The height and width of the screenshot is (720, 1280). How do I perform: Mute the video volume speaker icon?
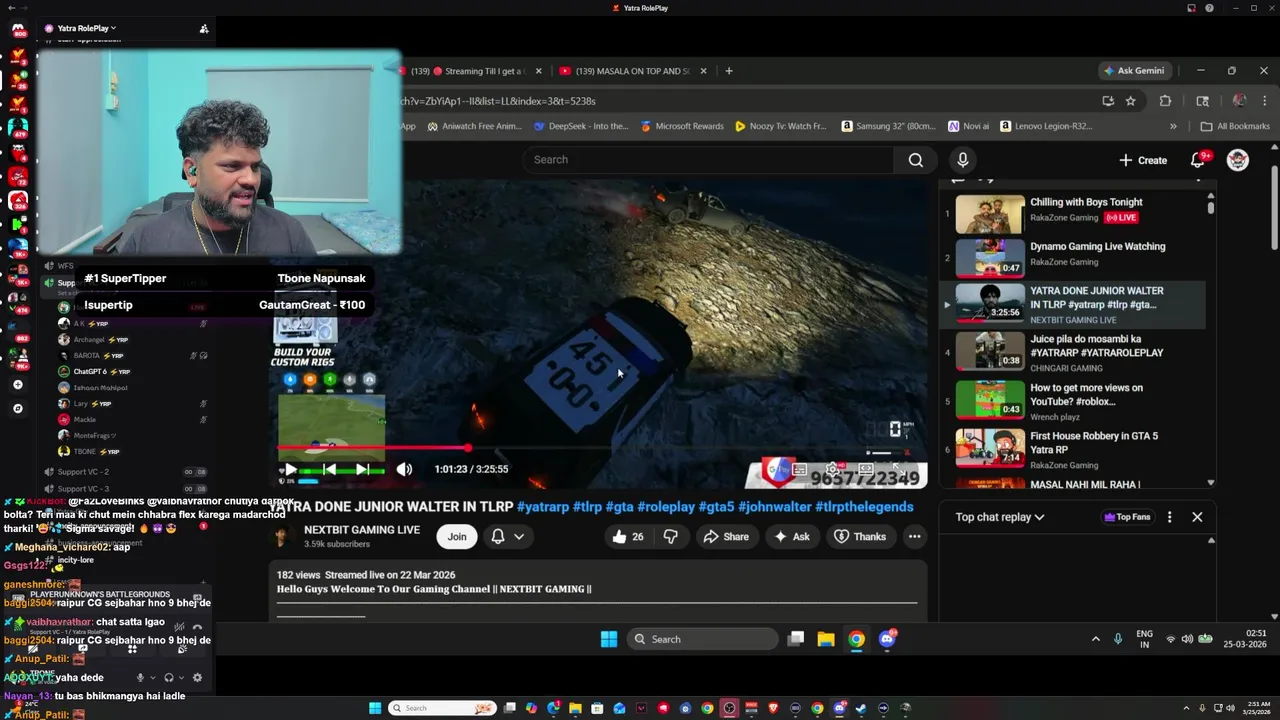point(404,469)
